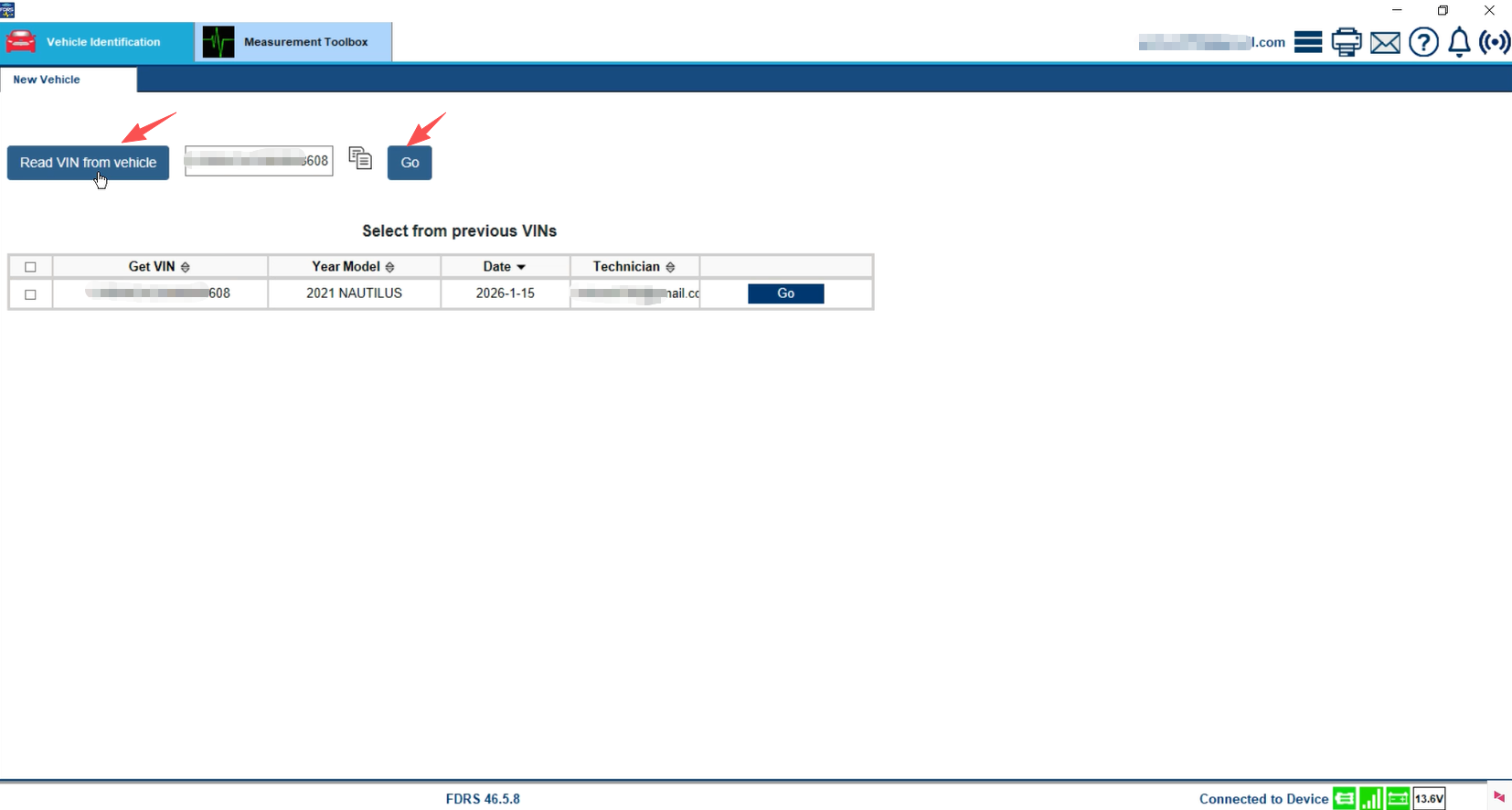Show notifications with the bell icon
The height and width of the screenshot is (810, 1512).
coord(1460,42)
